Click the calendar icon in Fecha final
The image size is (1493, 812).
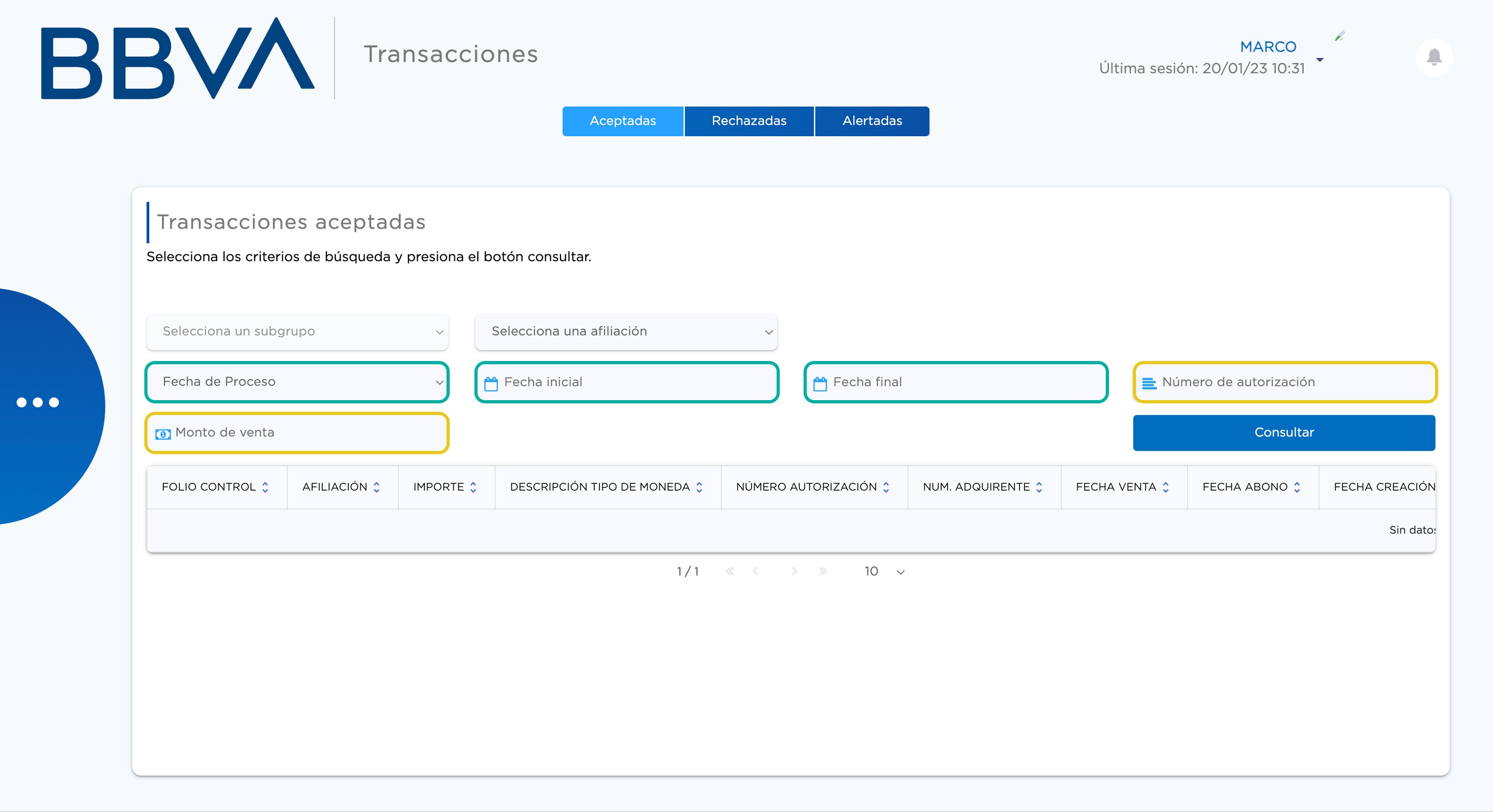pos(820,383)
